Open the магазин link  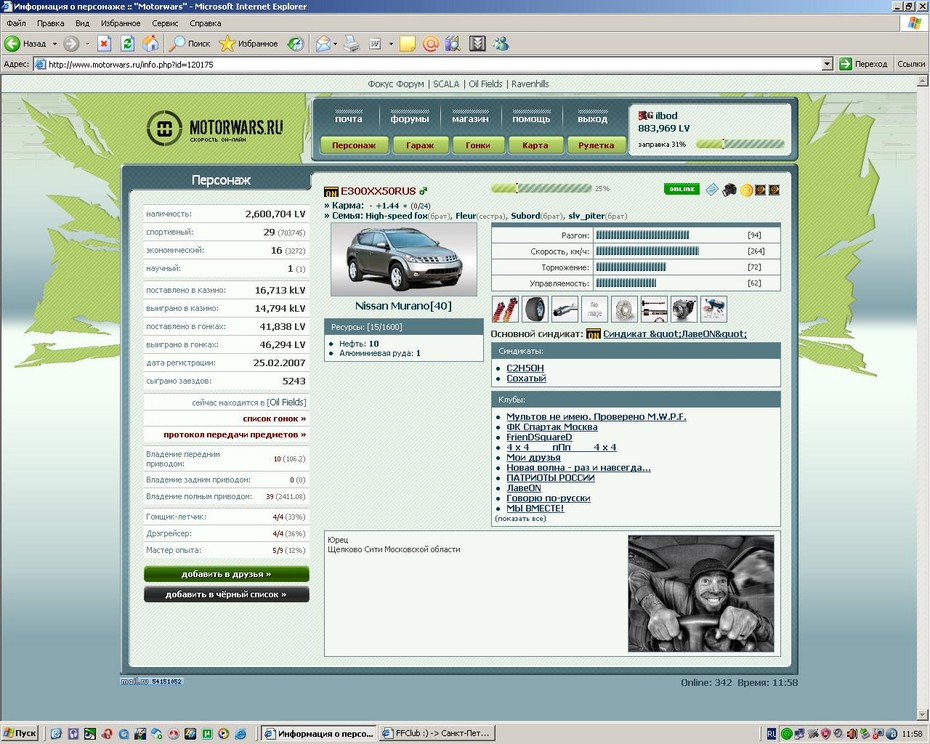click(470, 119)
